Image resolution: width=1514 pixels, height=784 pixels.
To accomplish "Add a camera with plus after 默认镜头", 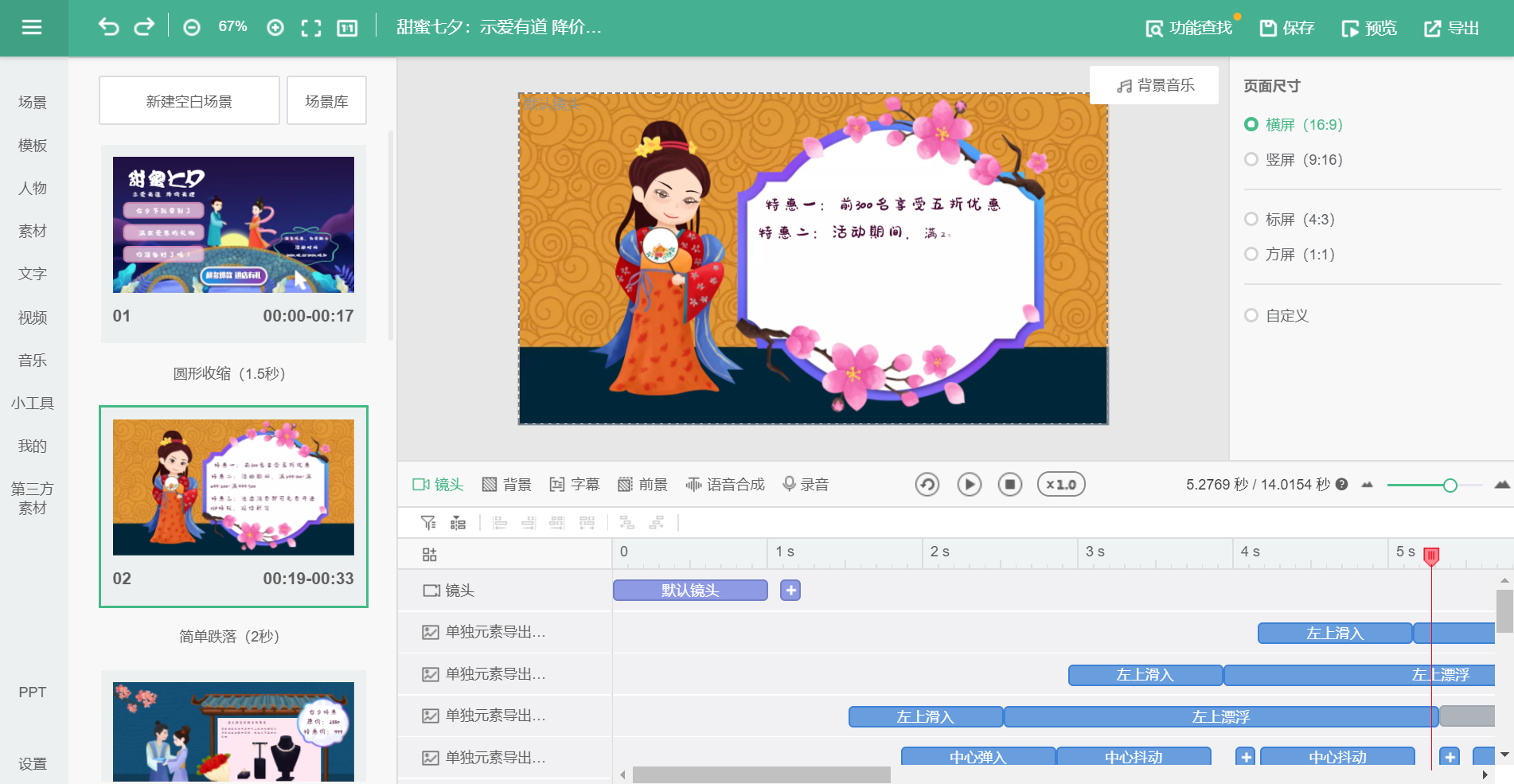I will click(790, 590).
